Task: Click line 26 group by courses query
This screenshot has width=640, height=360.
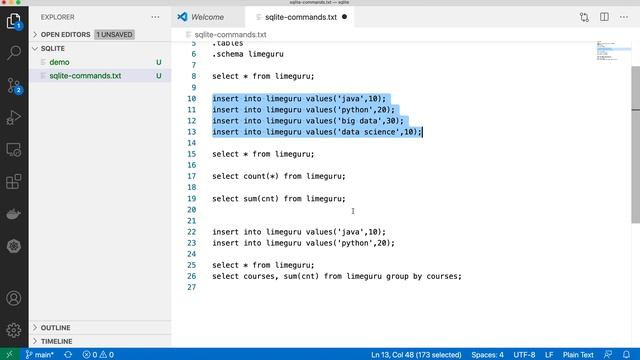Action: click(x=337, y=276)
